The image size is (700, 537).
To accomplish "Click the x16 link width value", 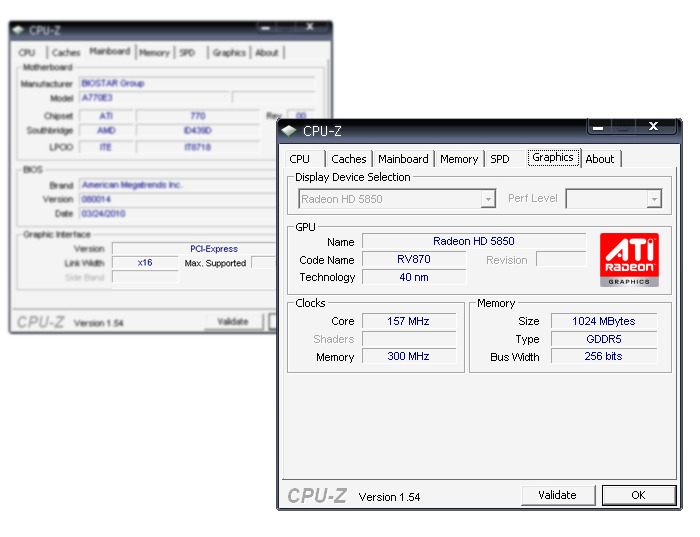I will tap(145, 262).
